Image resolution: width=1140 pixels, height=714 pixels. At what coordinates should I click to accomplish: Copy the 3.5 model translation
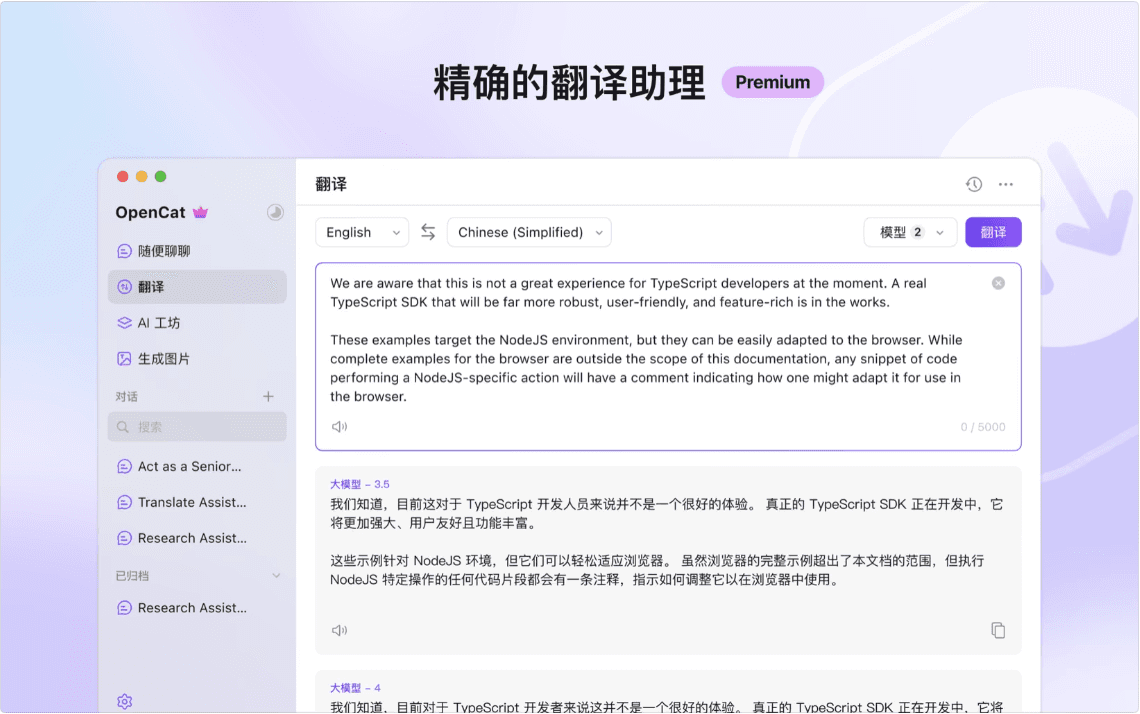pos(998,630)
